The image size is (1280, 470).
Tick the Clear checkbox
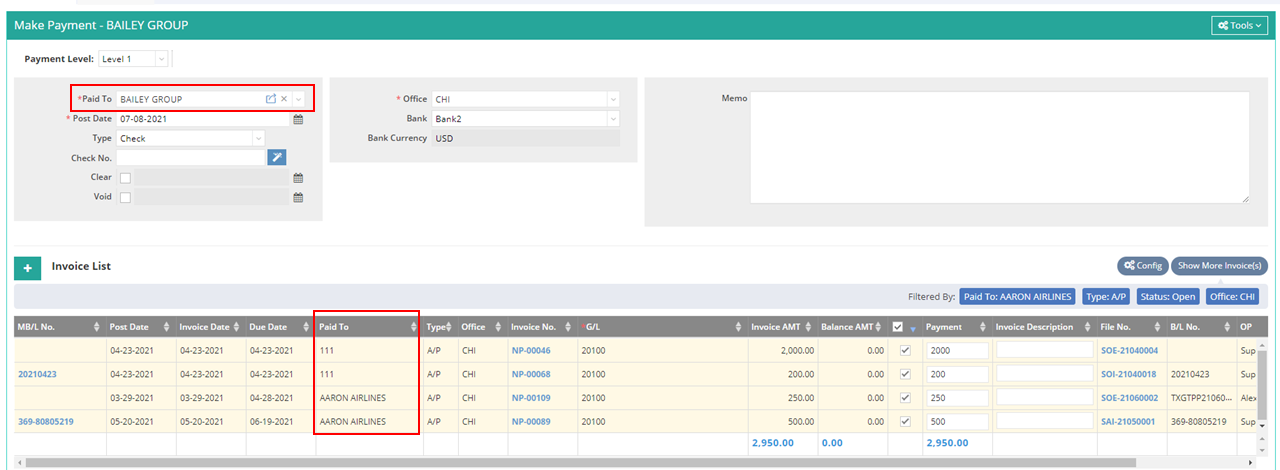[x=125, y=177]
